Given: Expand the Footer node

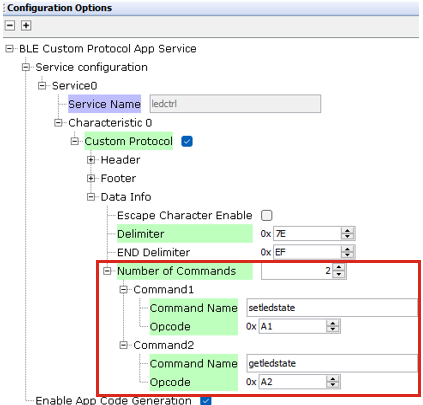Looking at the screenshot, I should coord(91,178).
